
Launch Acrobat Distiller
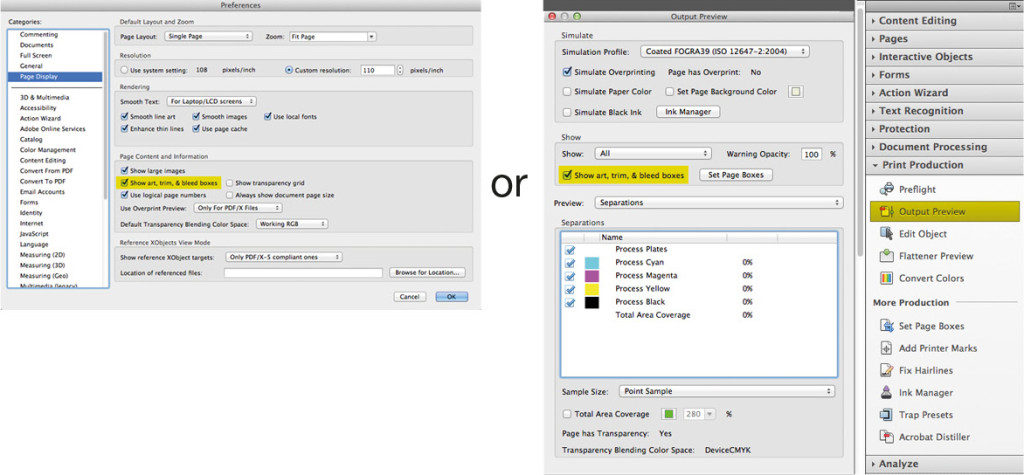coord(924,437)
